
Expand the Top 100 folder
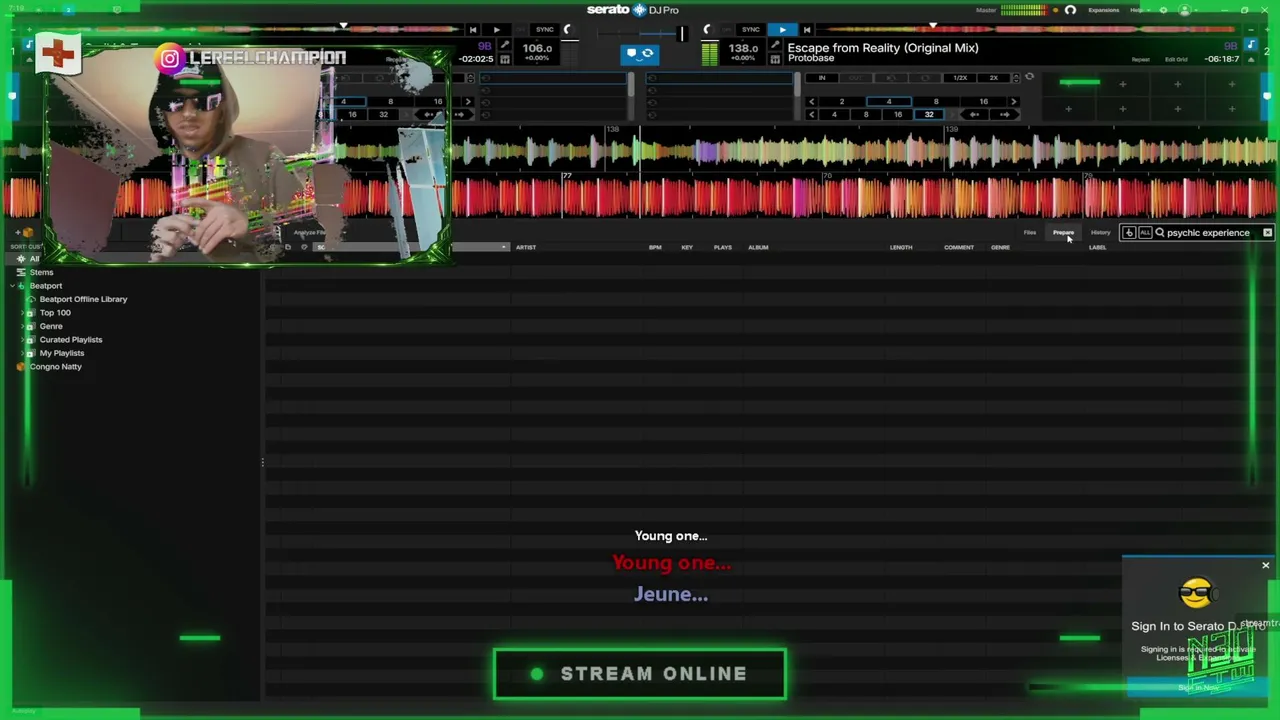[x=22, y=313]
